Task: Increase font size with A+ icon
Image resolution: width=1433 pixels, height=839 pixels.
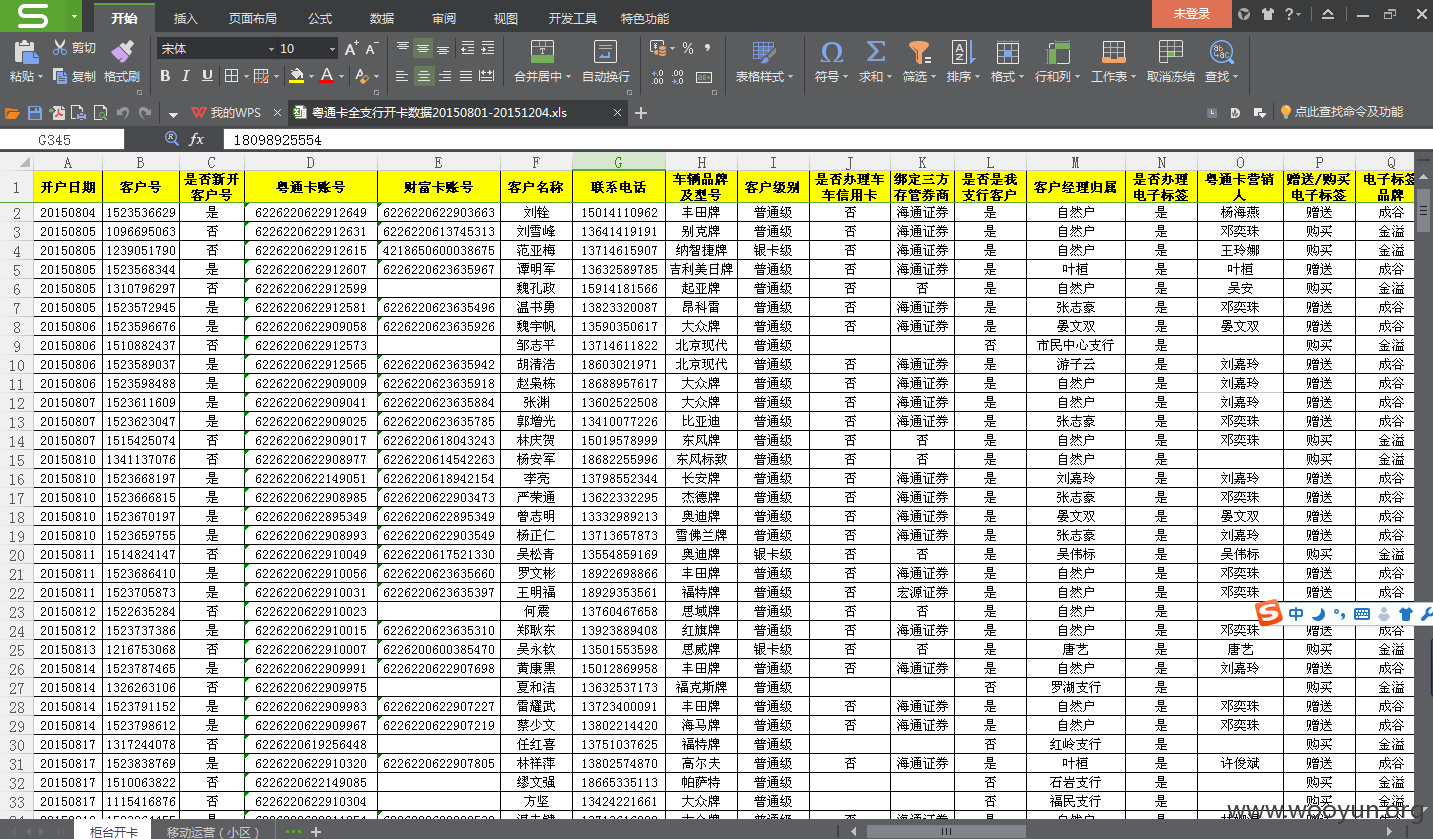Action: coord(351,49)
